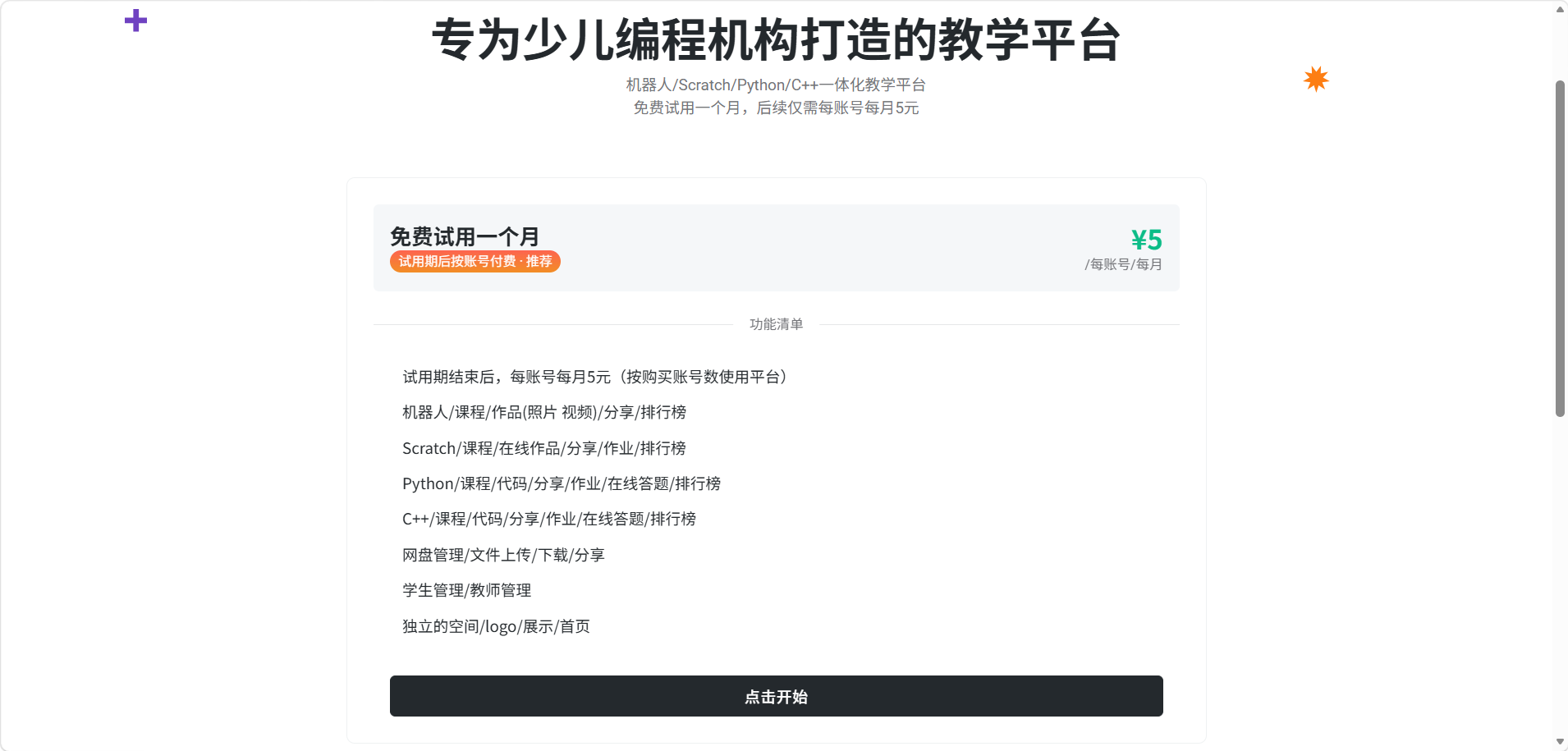Click the ¥5 price text

(1146, 240)
